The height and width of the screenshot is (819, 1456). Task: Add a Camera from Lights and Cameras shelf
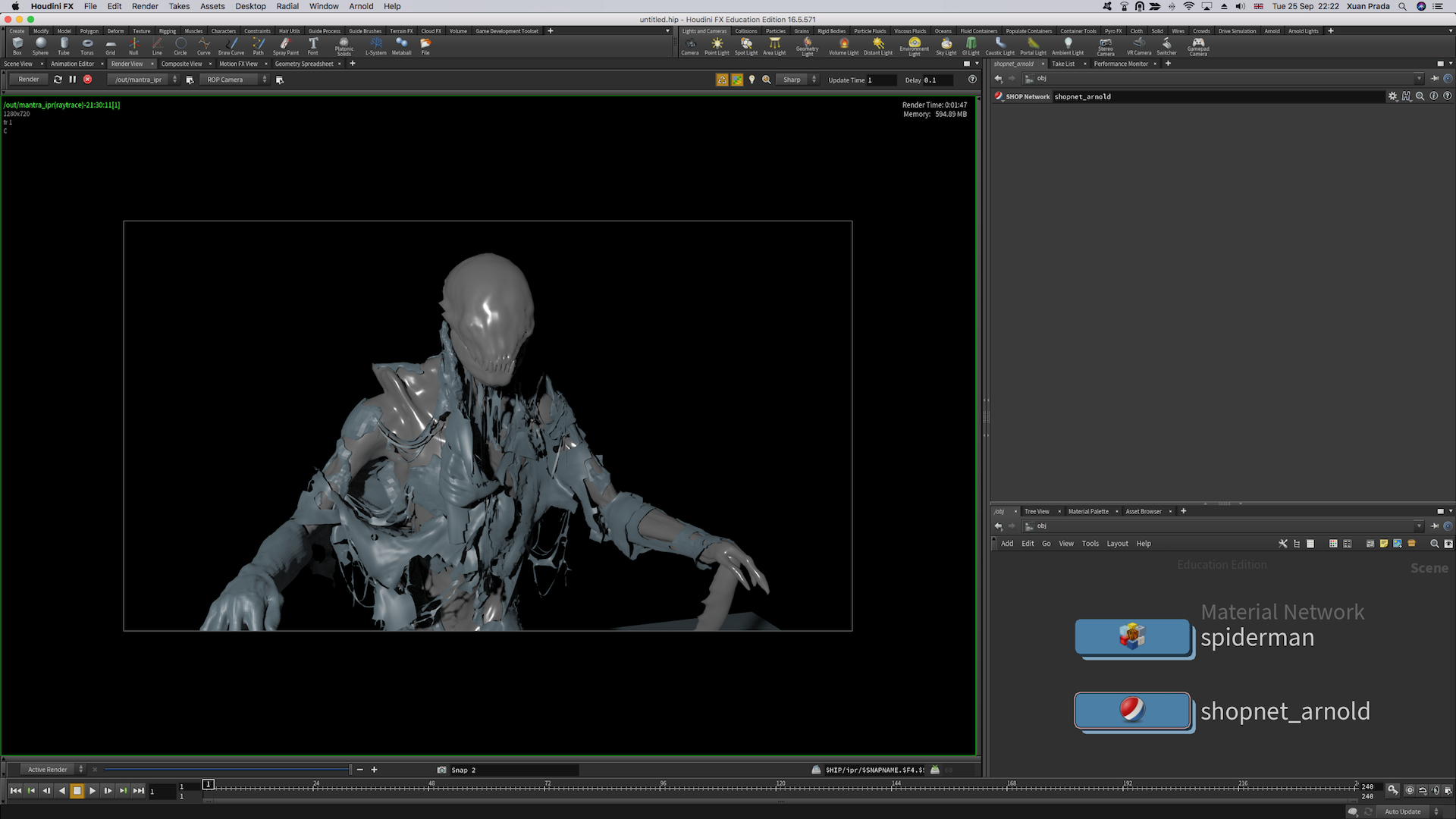[690, 46]
